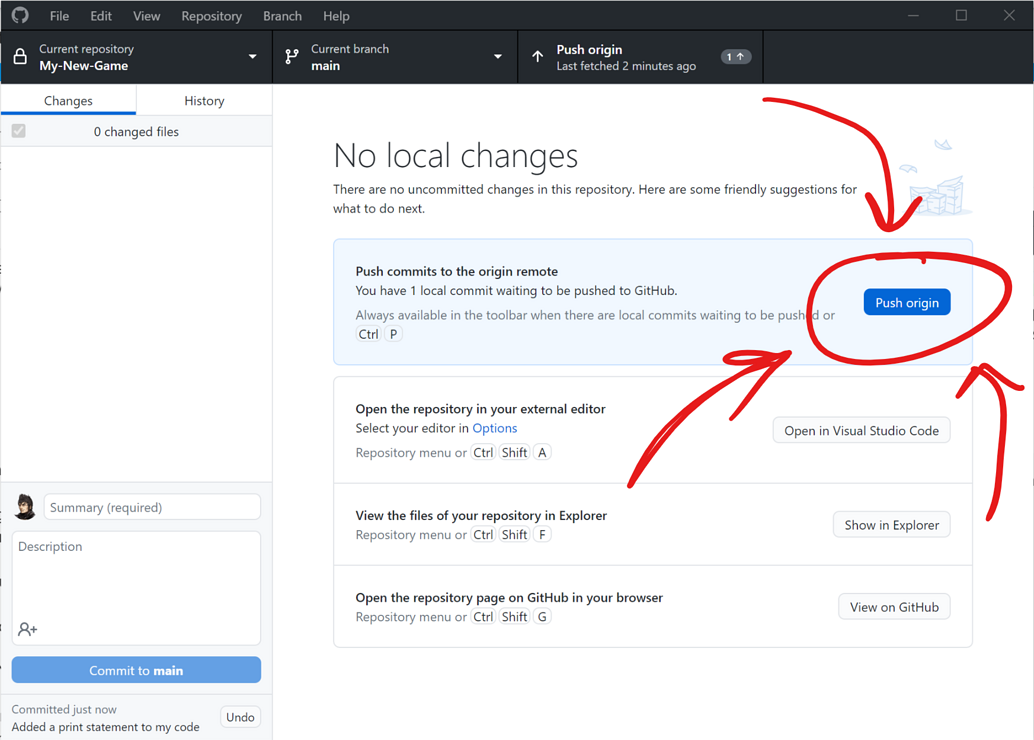The height and width of the screenshot is (740, 1034).
Task: Click the blue Push origin button
Action: 907,302
